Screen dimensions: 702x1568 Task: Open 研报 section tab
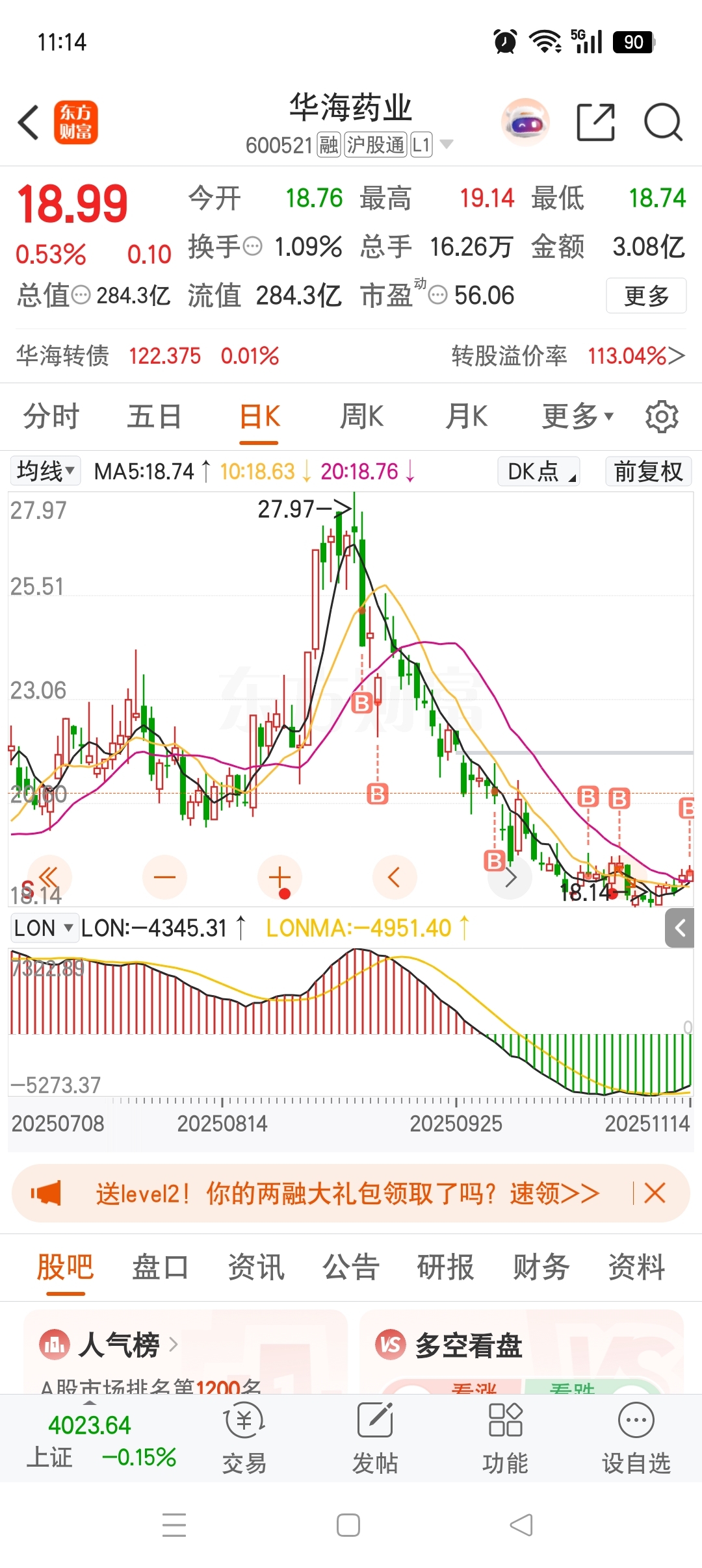[446, 1267]
